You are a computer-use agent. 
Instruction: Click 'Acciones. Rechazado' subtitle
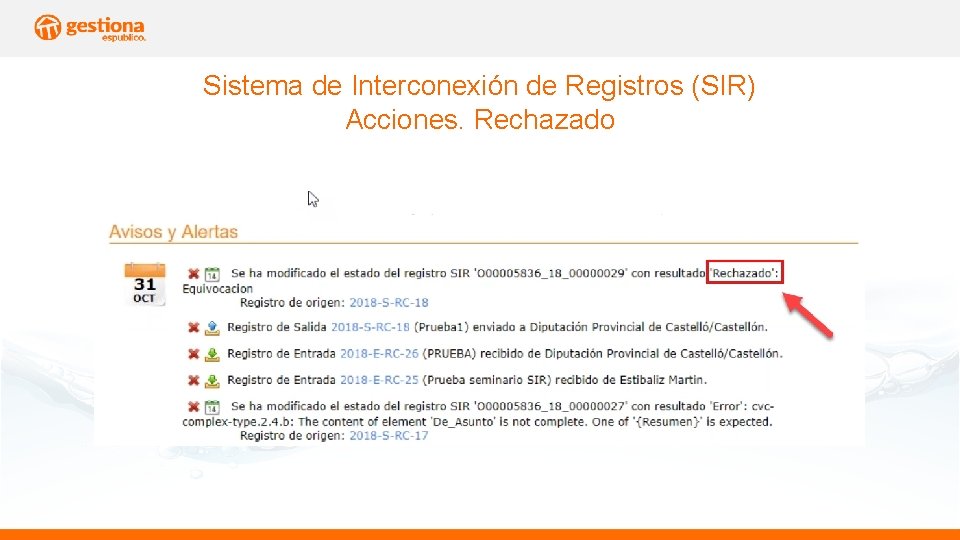click(x=480, y=119)
